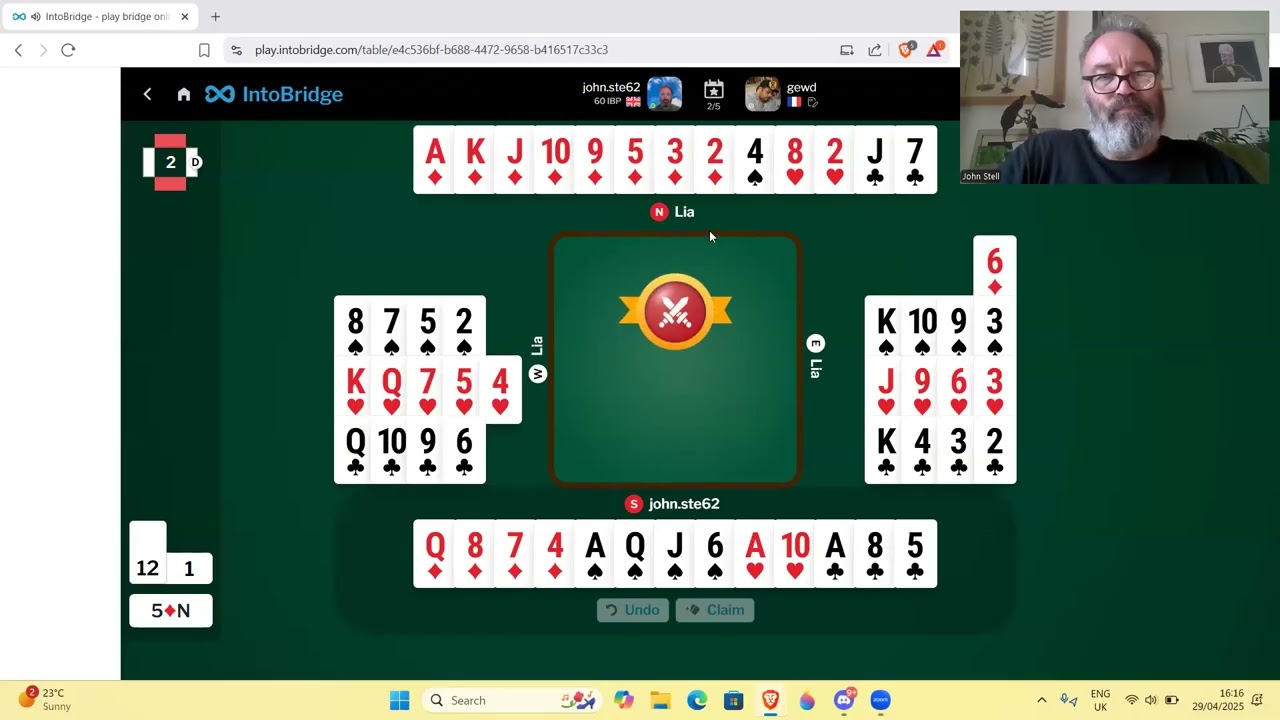Screen dimensions: 1280x720
Task: Open the Wi-Fi network icon
Action: (1131, 700)
